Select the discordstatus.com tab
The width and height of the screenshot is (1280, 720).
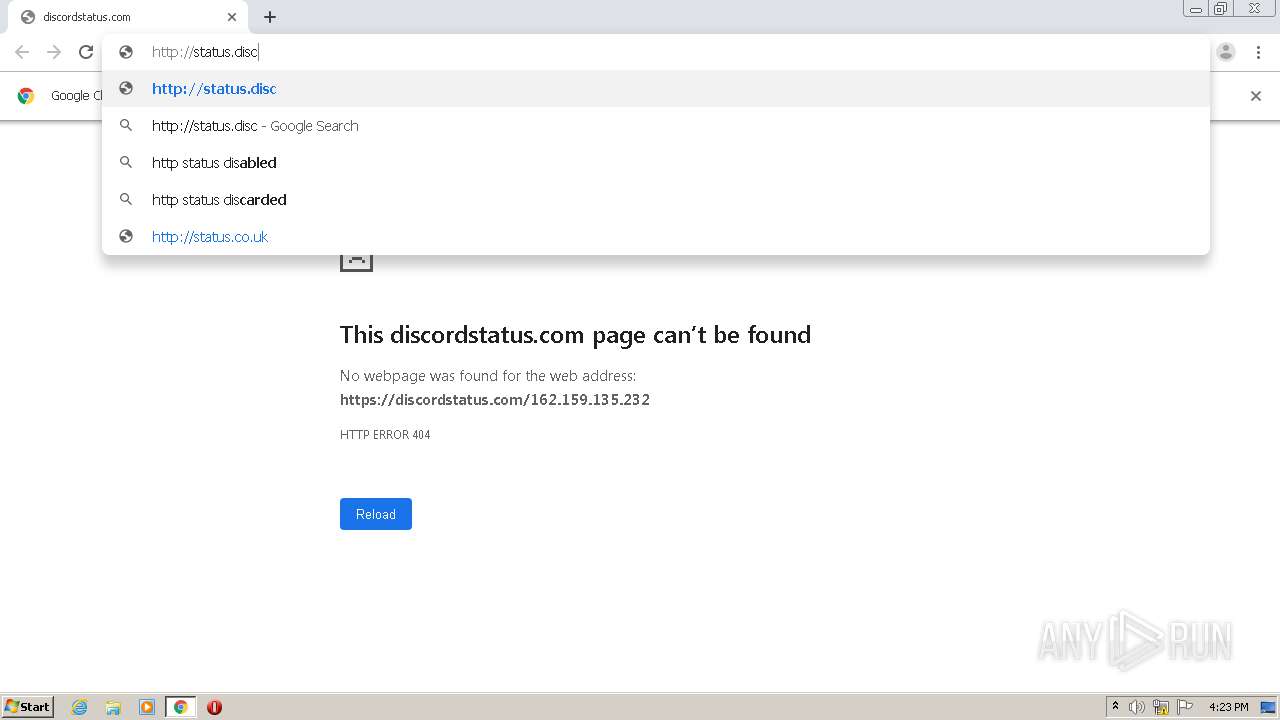[128, 17]
